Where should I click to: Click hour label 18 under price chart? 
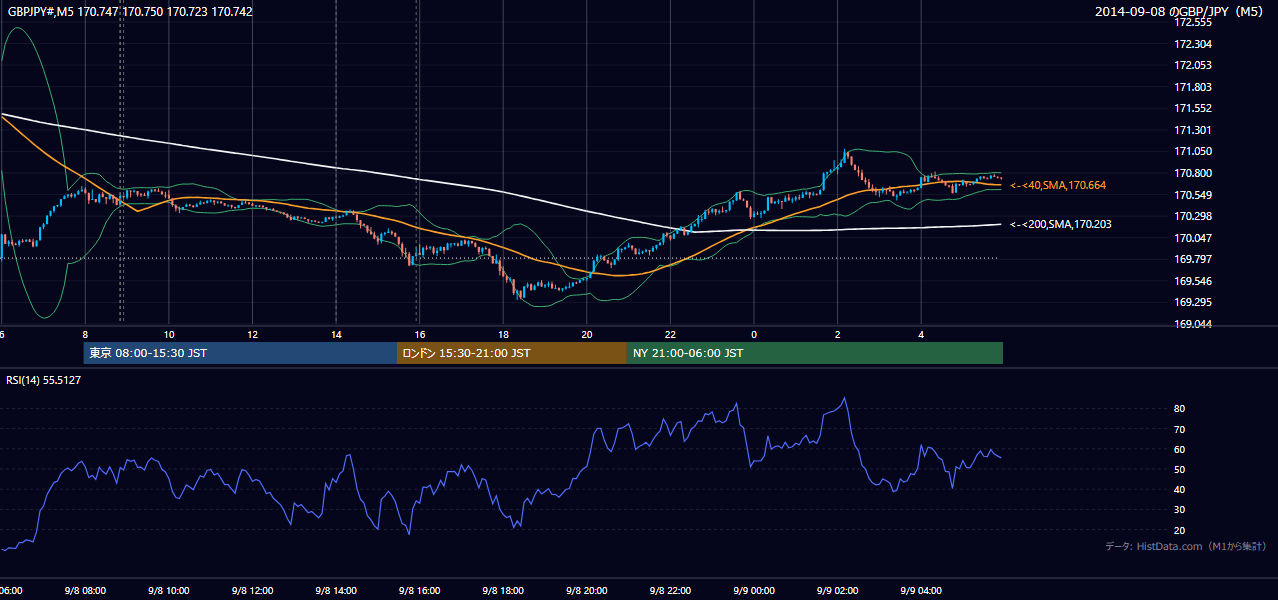point(503,334)
